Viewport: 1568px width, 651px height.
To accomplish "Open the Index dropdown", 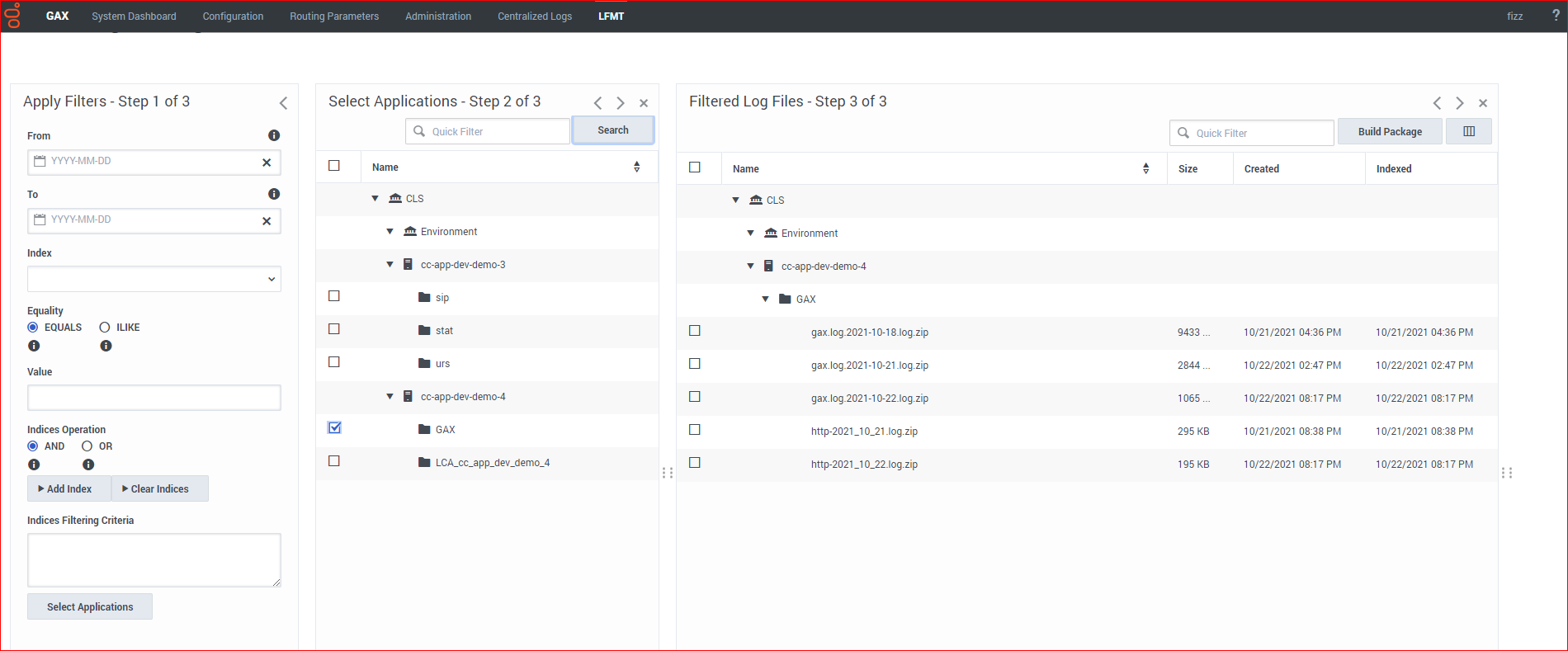I will (154, 279).
